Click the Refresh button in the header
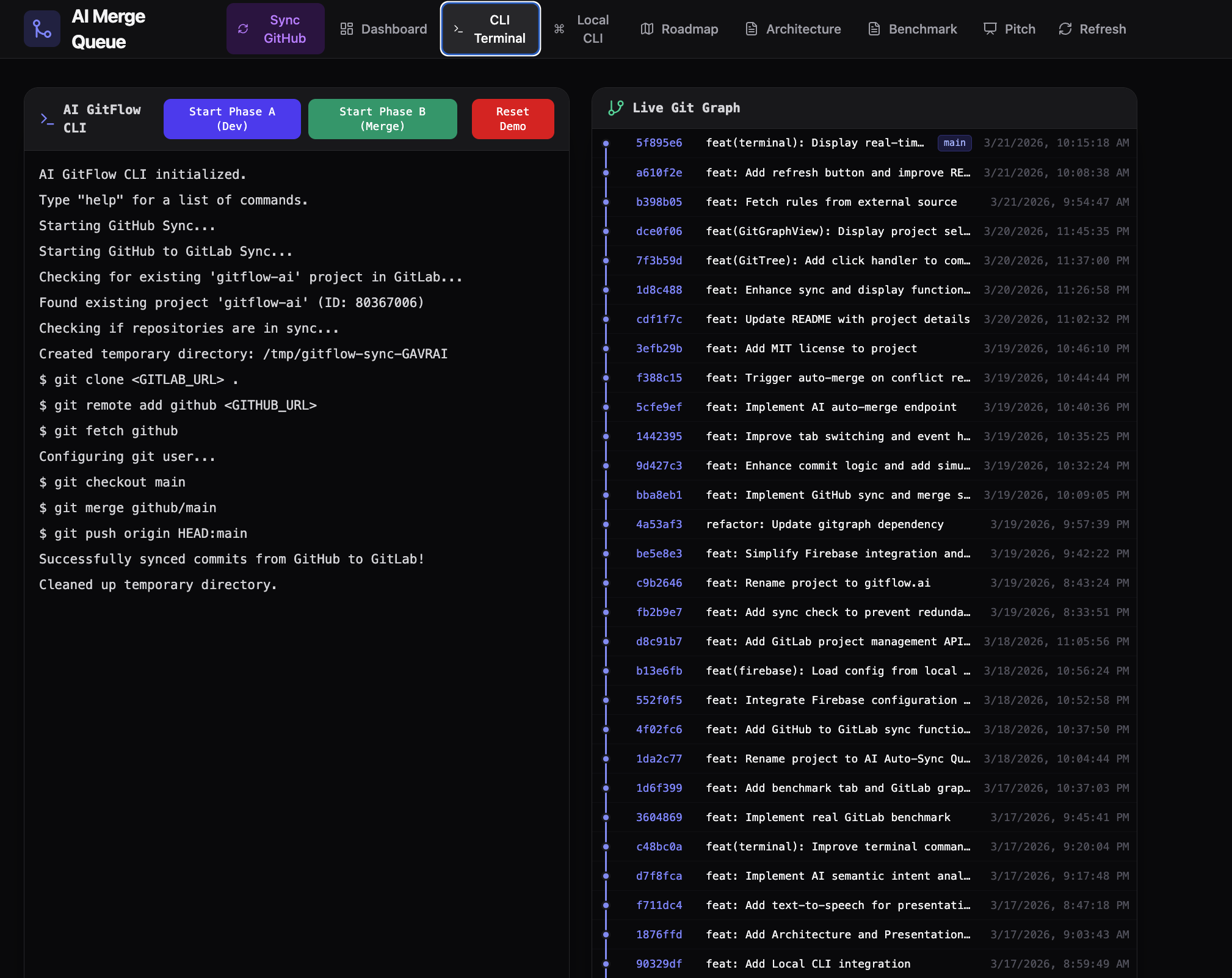Image resolution: width=1232 pixels, height=978 pixels. tap(1092, 29)
